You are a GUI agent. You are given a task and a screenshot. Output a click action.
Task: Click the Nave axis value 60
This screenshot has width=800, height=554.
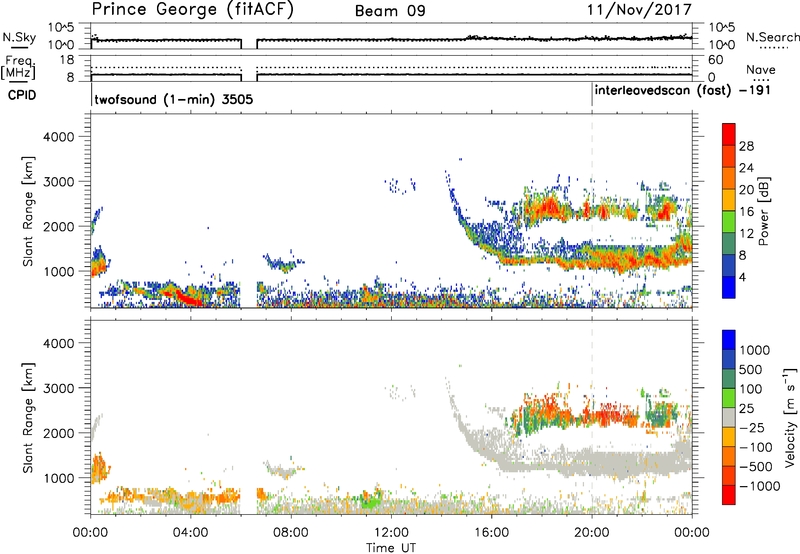click(x=716, y=60)
